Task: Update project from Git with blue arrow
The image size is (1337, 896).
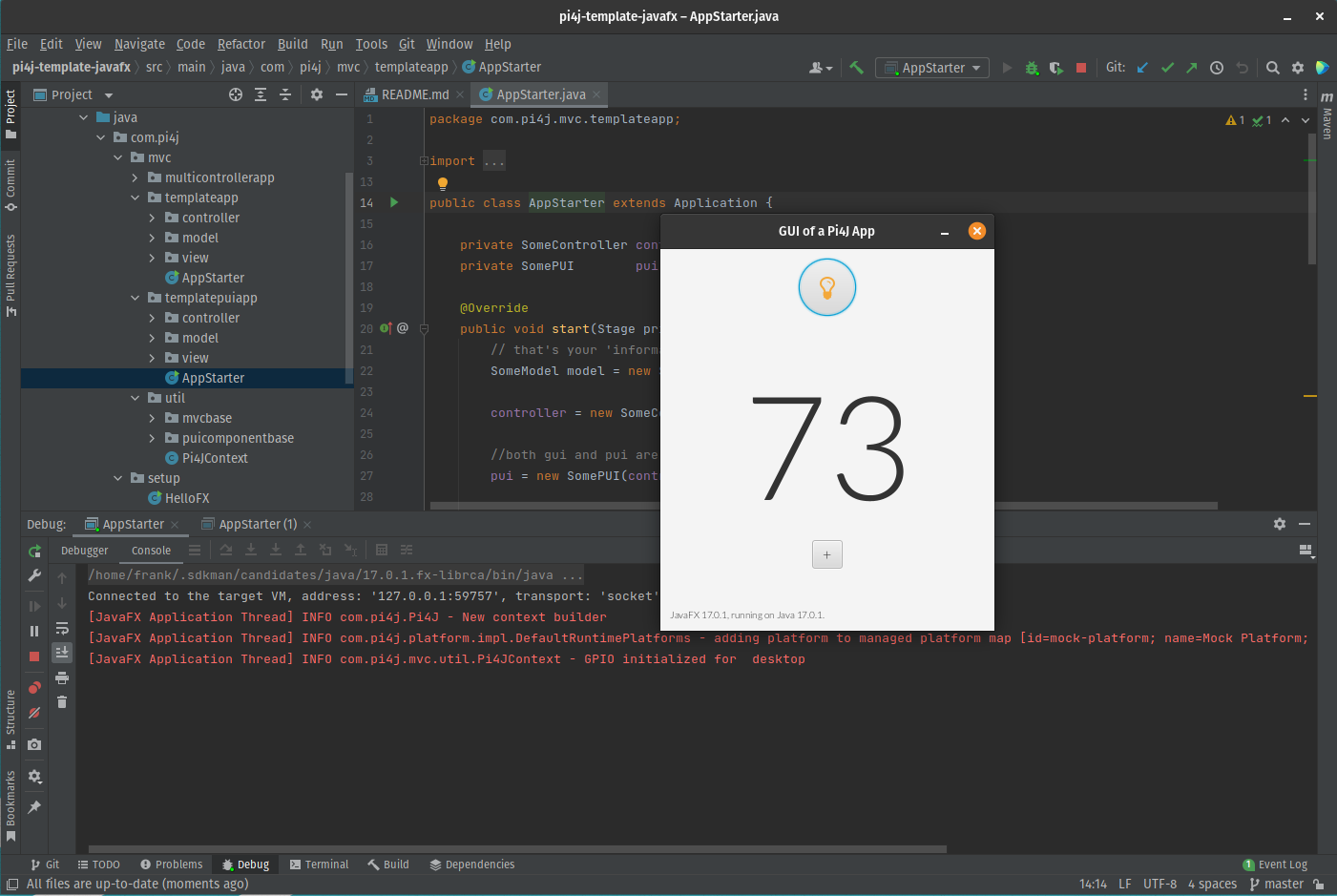Action: pos(1142,68)
